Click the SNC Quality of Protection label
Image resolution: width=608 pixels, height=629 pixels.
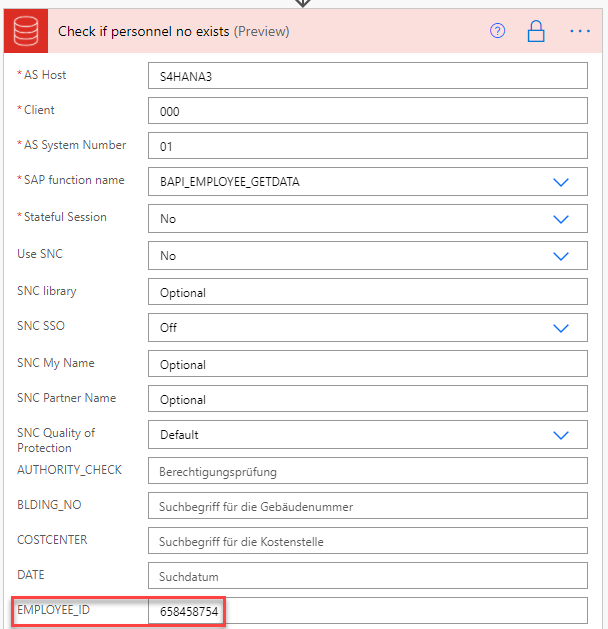[56, 440]
